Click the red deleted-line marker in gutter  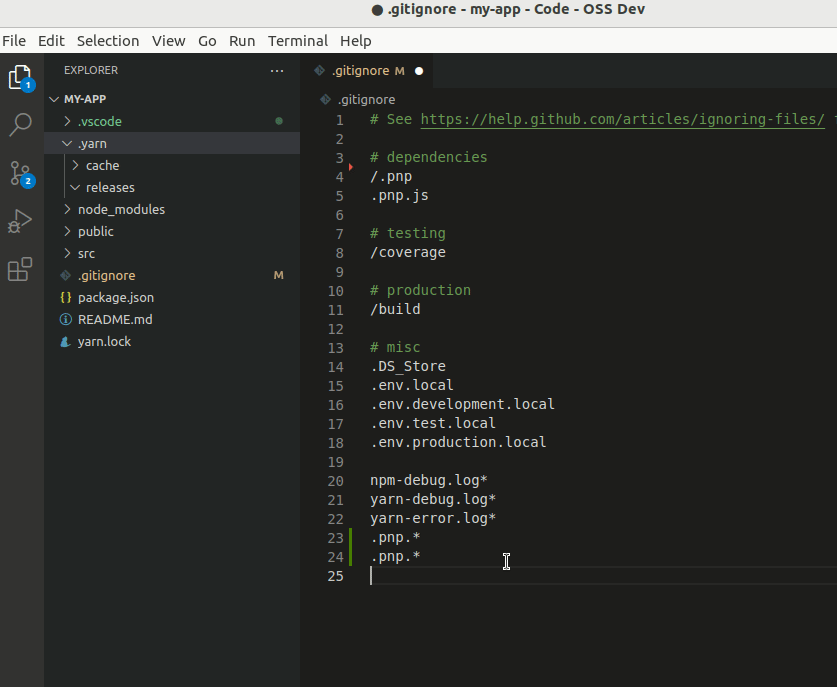click(x=351, y=167)
